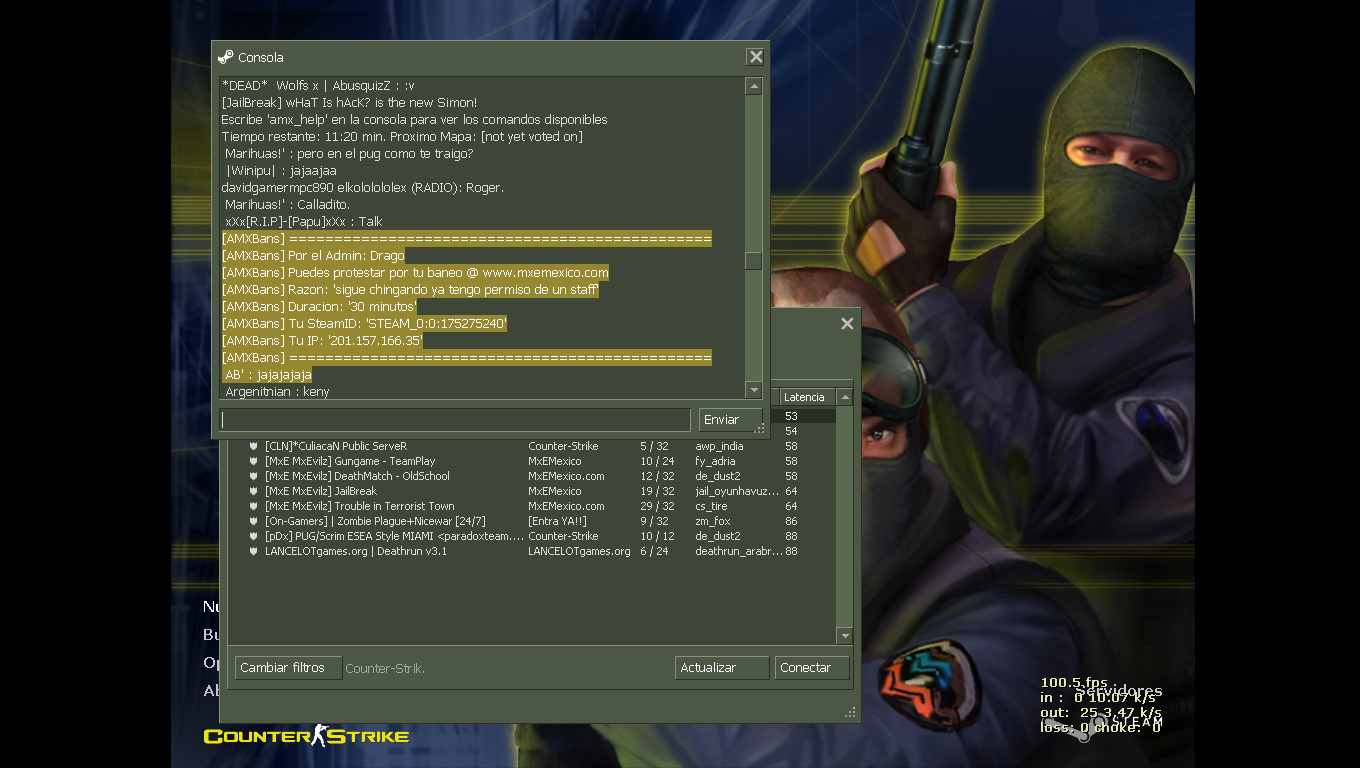Click the 6 / 24 players cell
Screen dimensions: 1360x768
pos(654,551)
